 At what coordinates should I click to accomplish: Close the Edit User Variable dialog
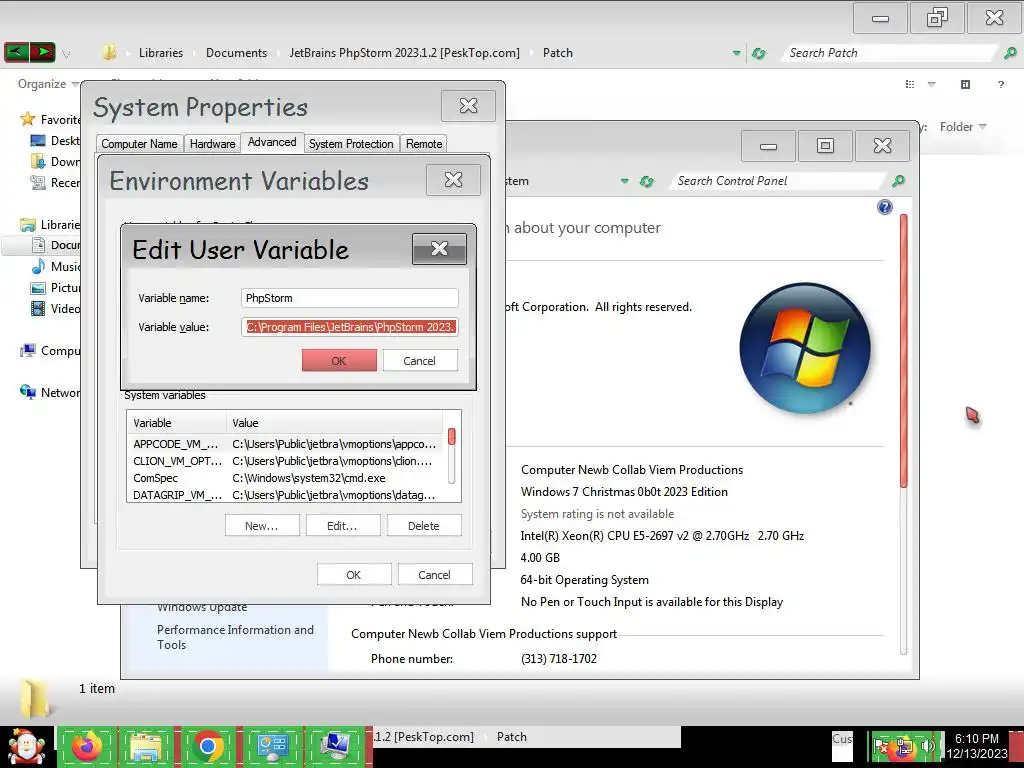point(440,249)
